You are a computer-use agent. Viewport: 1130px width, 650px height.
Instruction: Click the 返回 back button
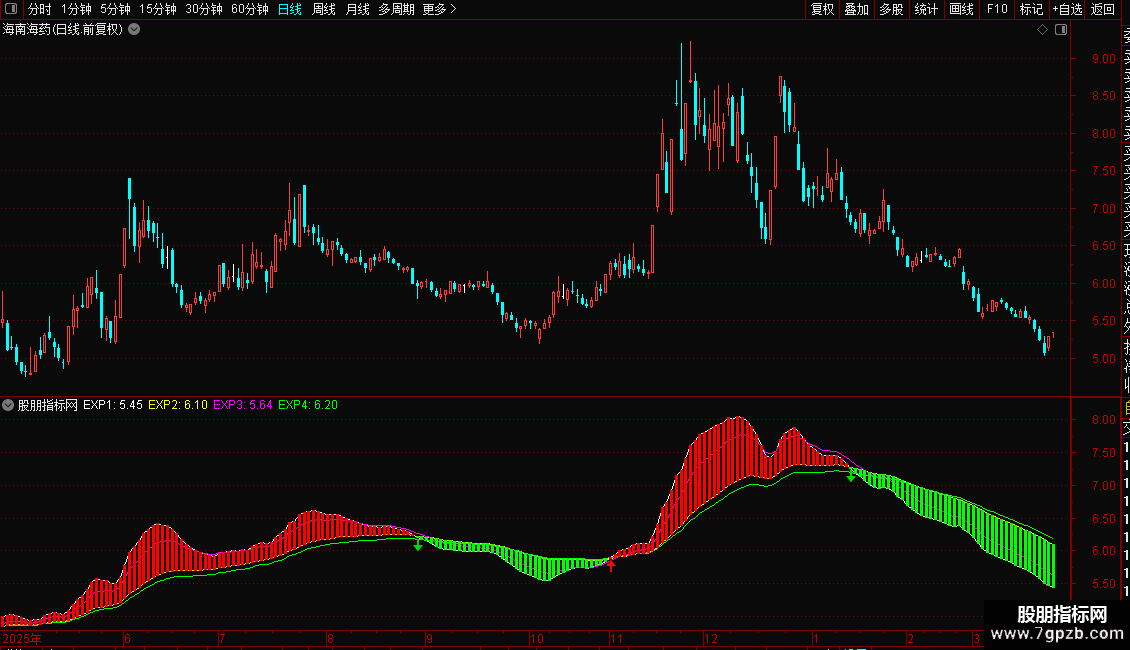click(1103, 9)
